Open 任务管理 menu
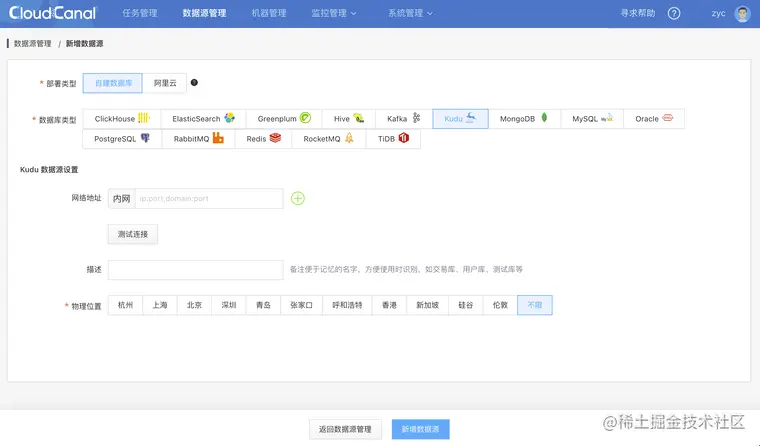The image size is (760, 446). pos(140,13)
